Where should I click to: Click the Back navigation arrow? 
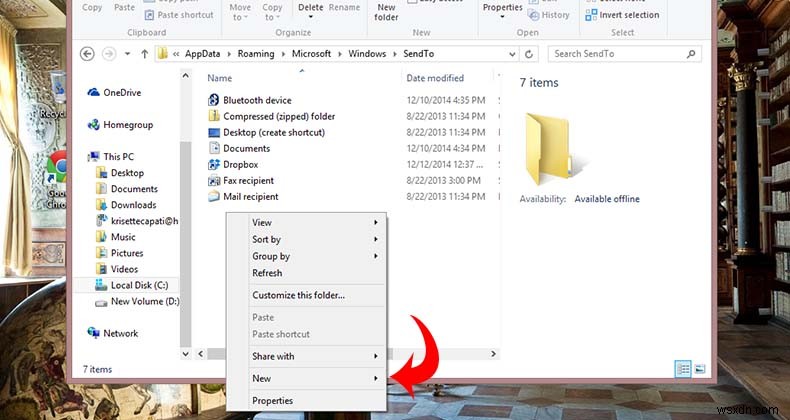click(x=87, y=54)
